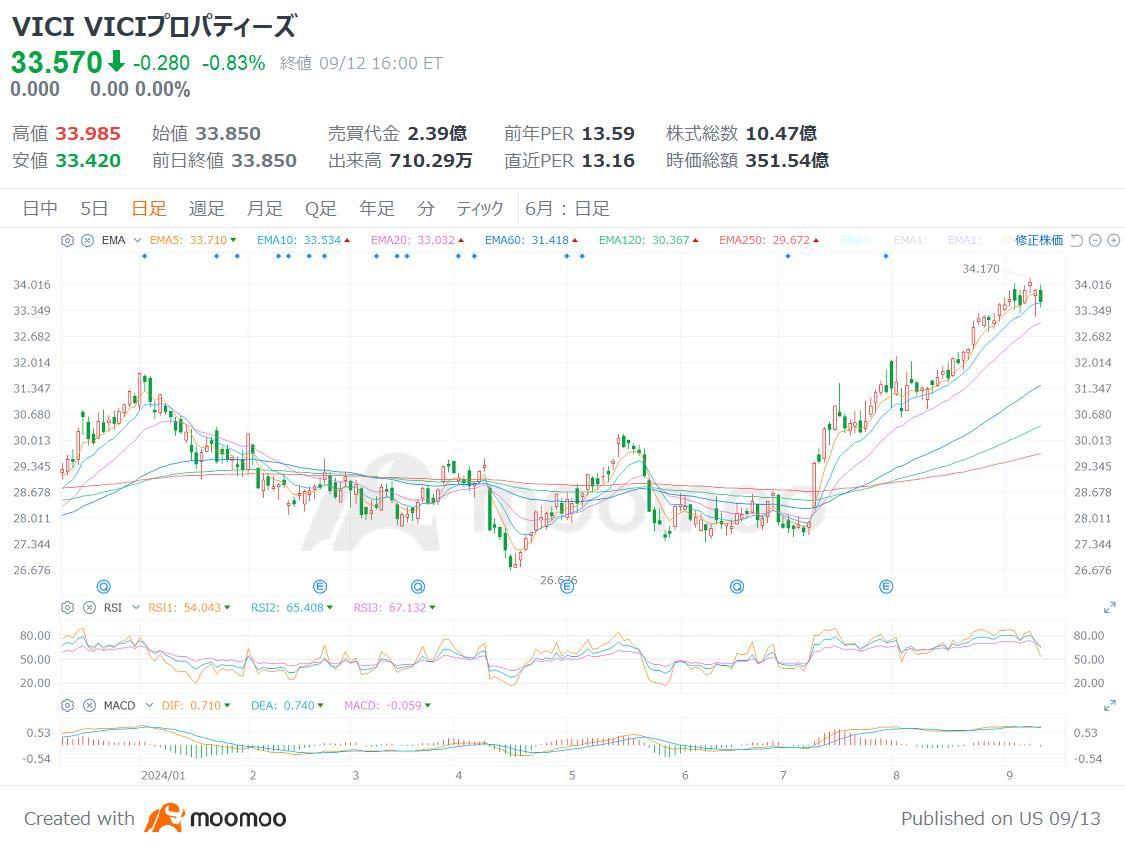Image resolution: width=1125 pixels, height=850 pixels.
Task: Click the low price 33.420
Action: point(88,161)
